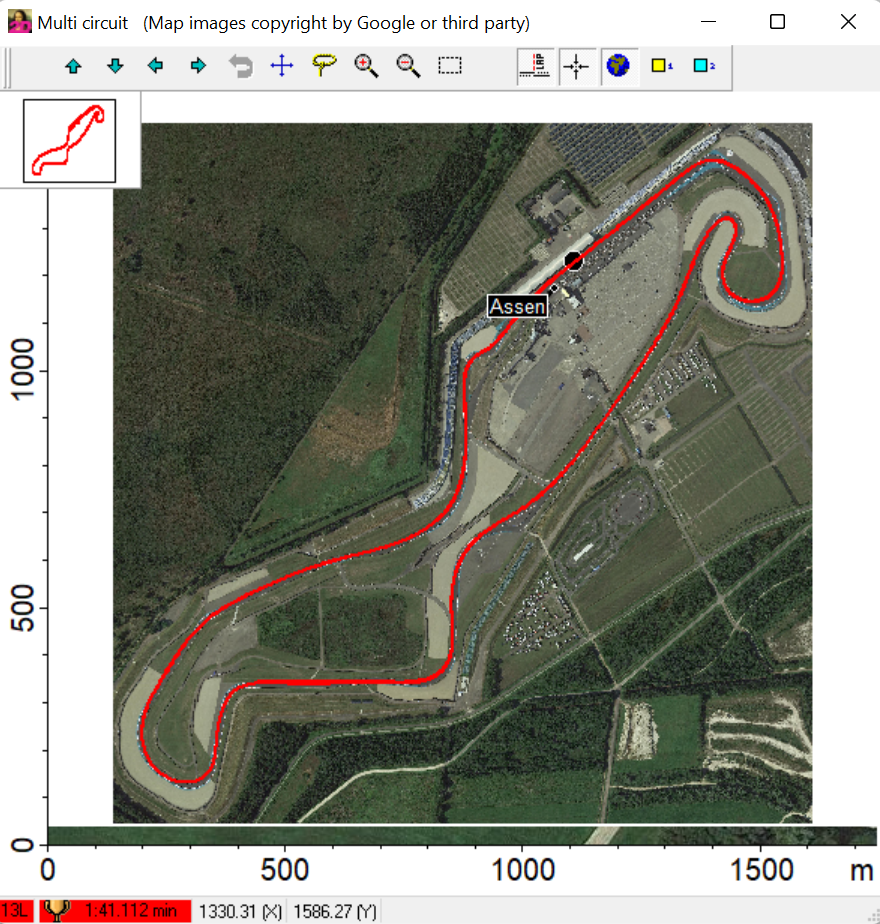
Task: Click the zoom in magnifier
Action: coord(366,66)
